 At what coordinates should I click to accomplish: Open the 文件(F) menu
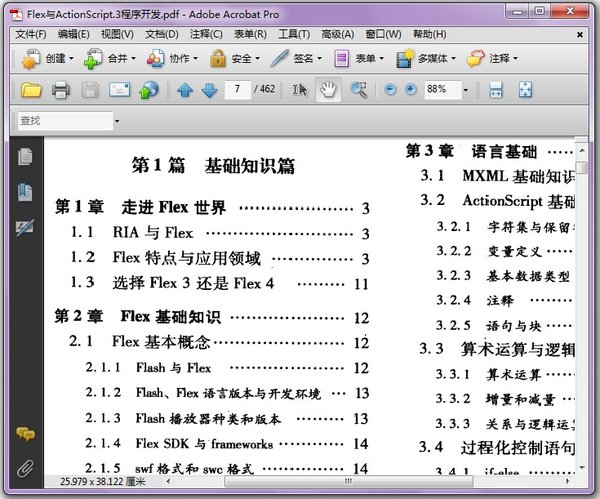click(31, 34)
